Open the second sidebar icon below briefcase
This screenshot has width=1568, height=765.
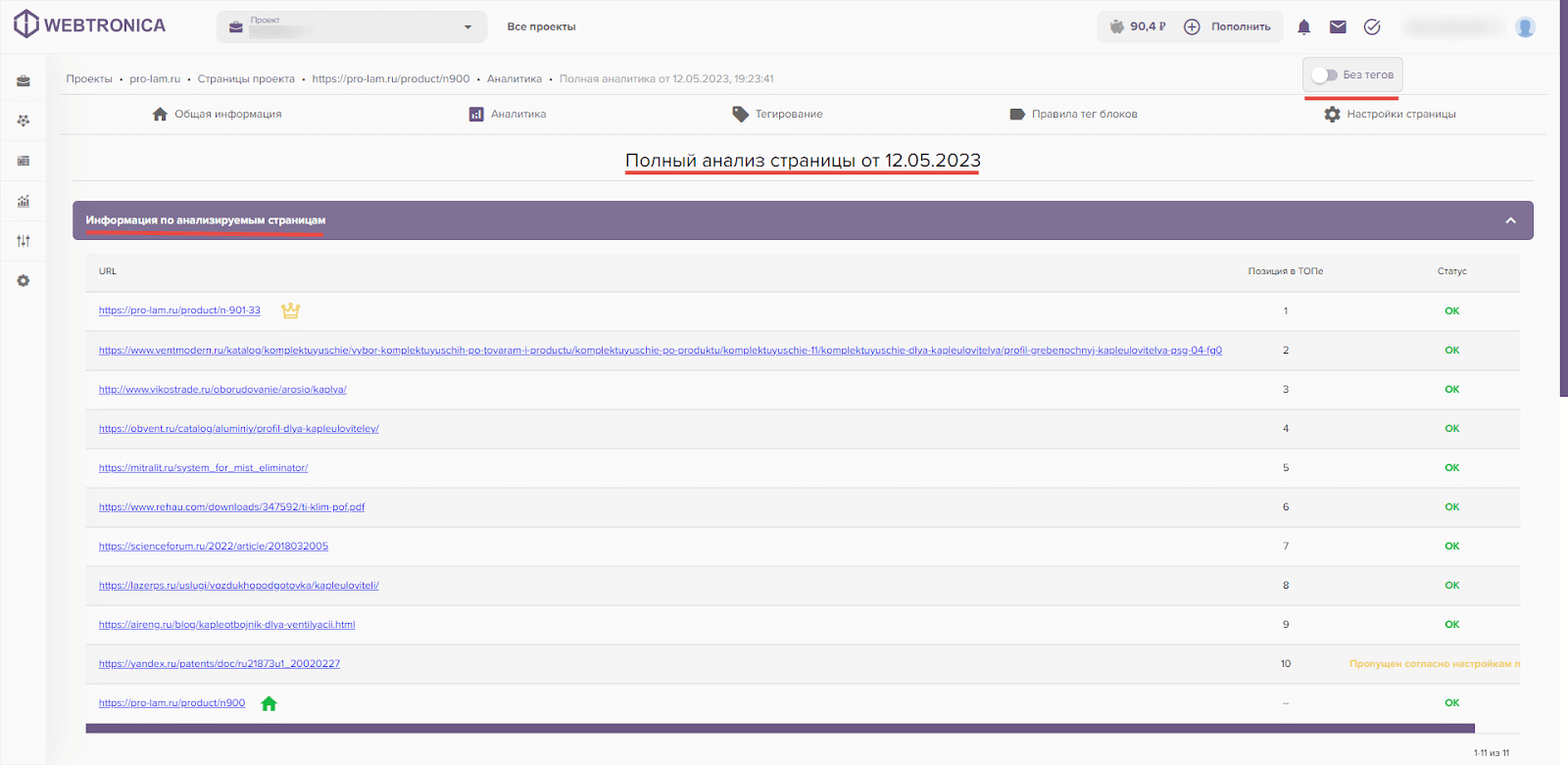click(24, 120)
